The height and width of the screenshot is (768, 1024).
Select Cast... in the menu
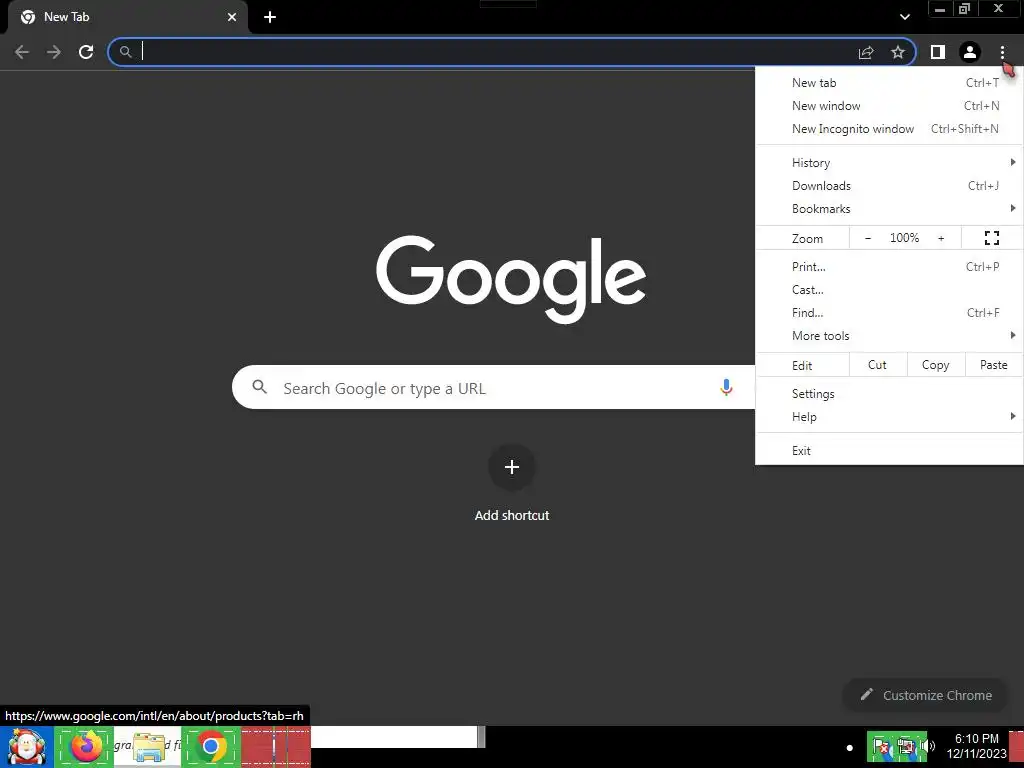pos(889,290)
